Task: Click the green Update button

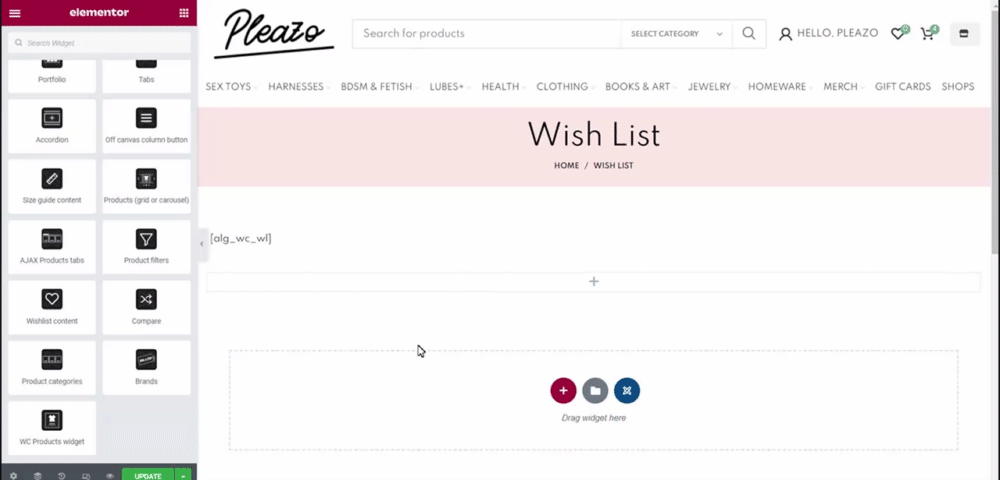Action: pyautogui.click(x=147, y=476)
